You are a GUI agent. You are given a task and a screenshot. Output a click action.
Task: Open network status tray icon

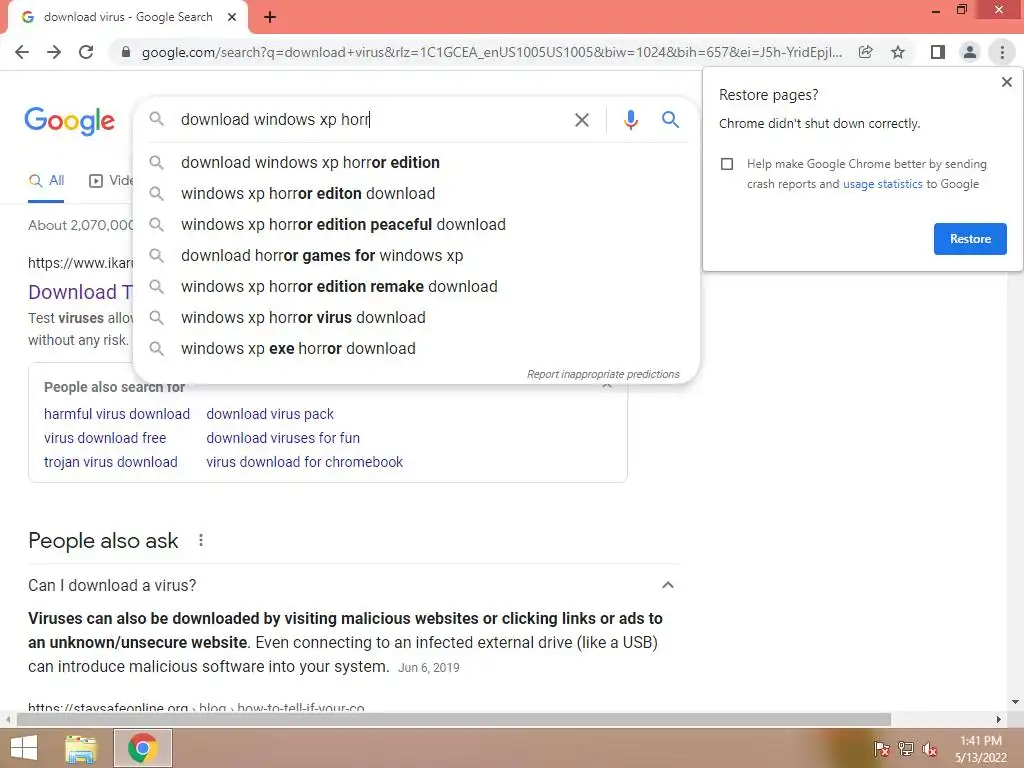906,749
